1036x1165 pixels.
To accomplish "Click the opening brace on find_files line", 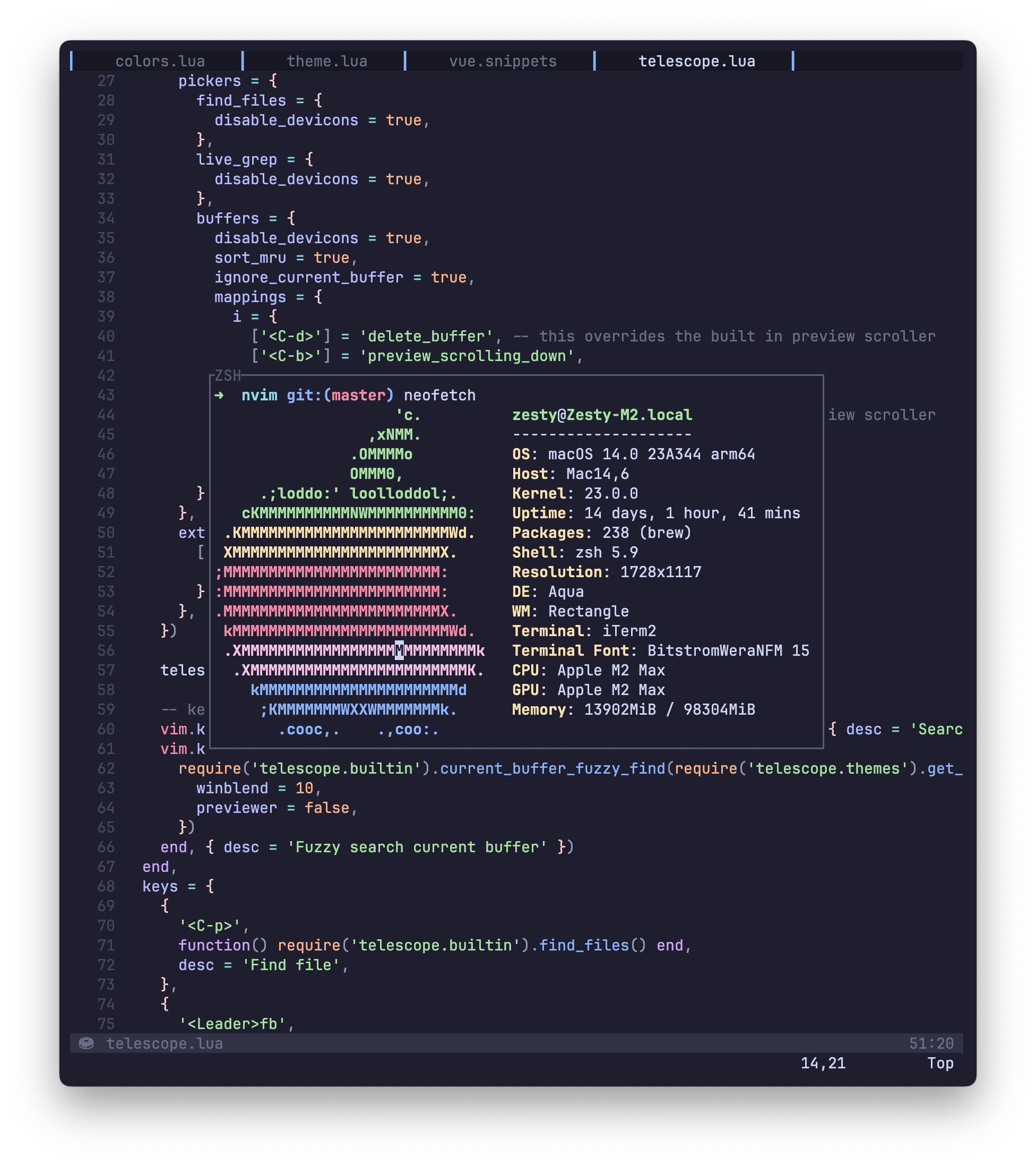I will [318, 101].
